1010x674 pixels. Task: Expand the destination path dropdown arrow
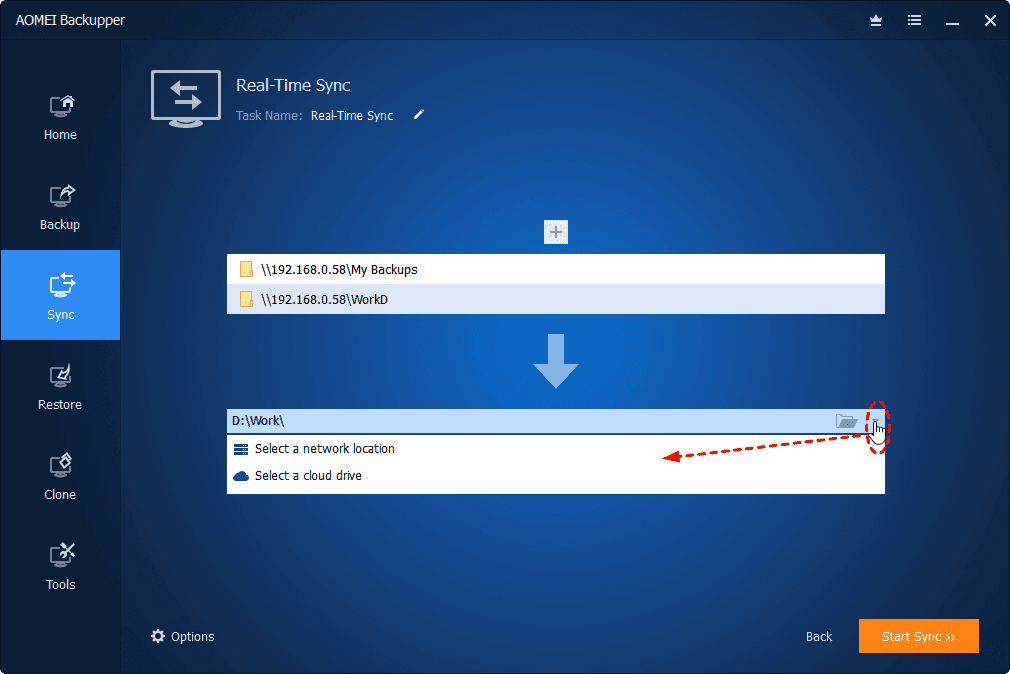tap(875, 421)
